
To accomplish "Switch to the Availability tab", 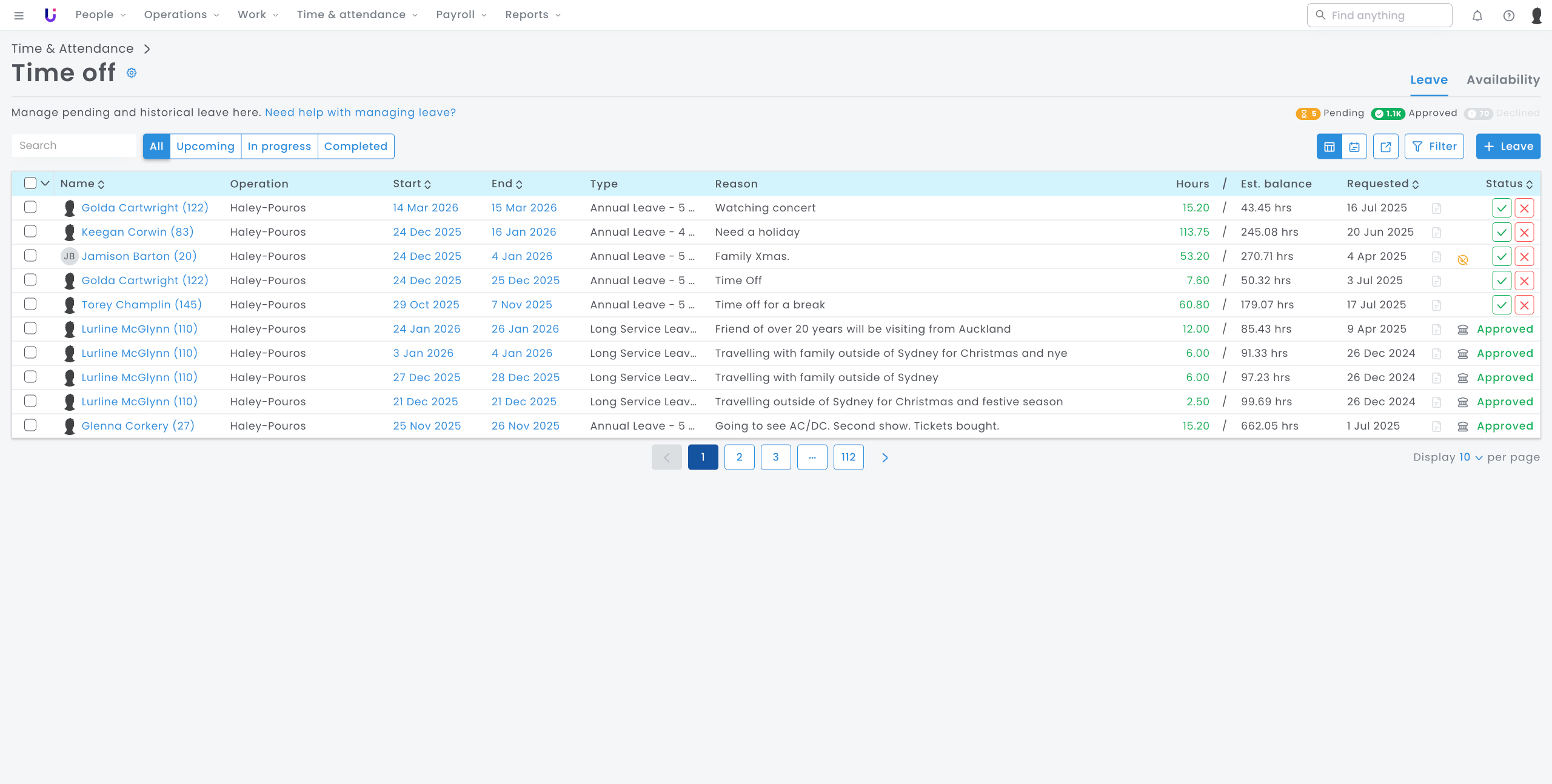I will tap(1503, 80).
